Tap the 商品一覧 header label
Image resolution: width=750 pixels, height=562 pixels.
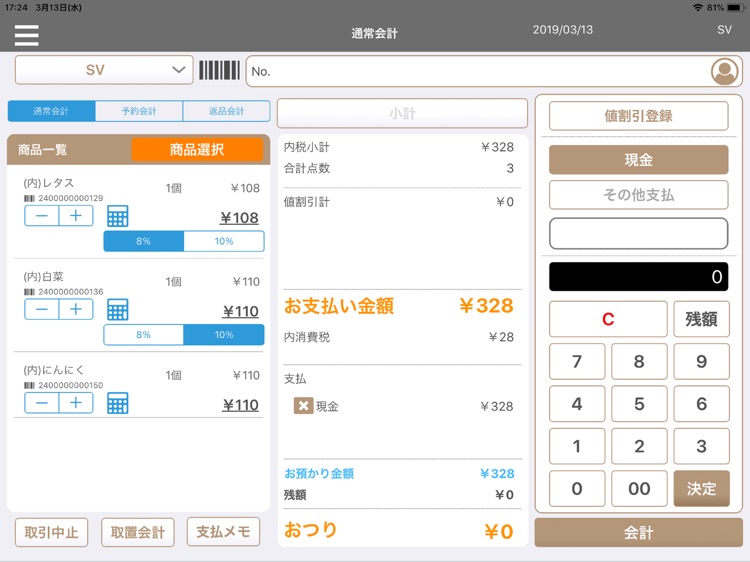43,150
